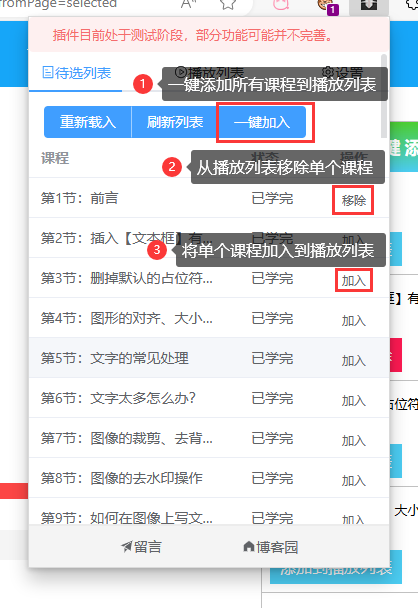Click the read aloud icon in the address bar
Screen dimensions: 418x608
click(189, 4)
